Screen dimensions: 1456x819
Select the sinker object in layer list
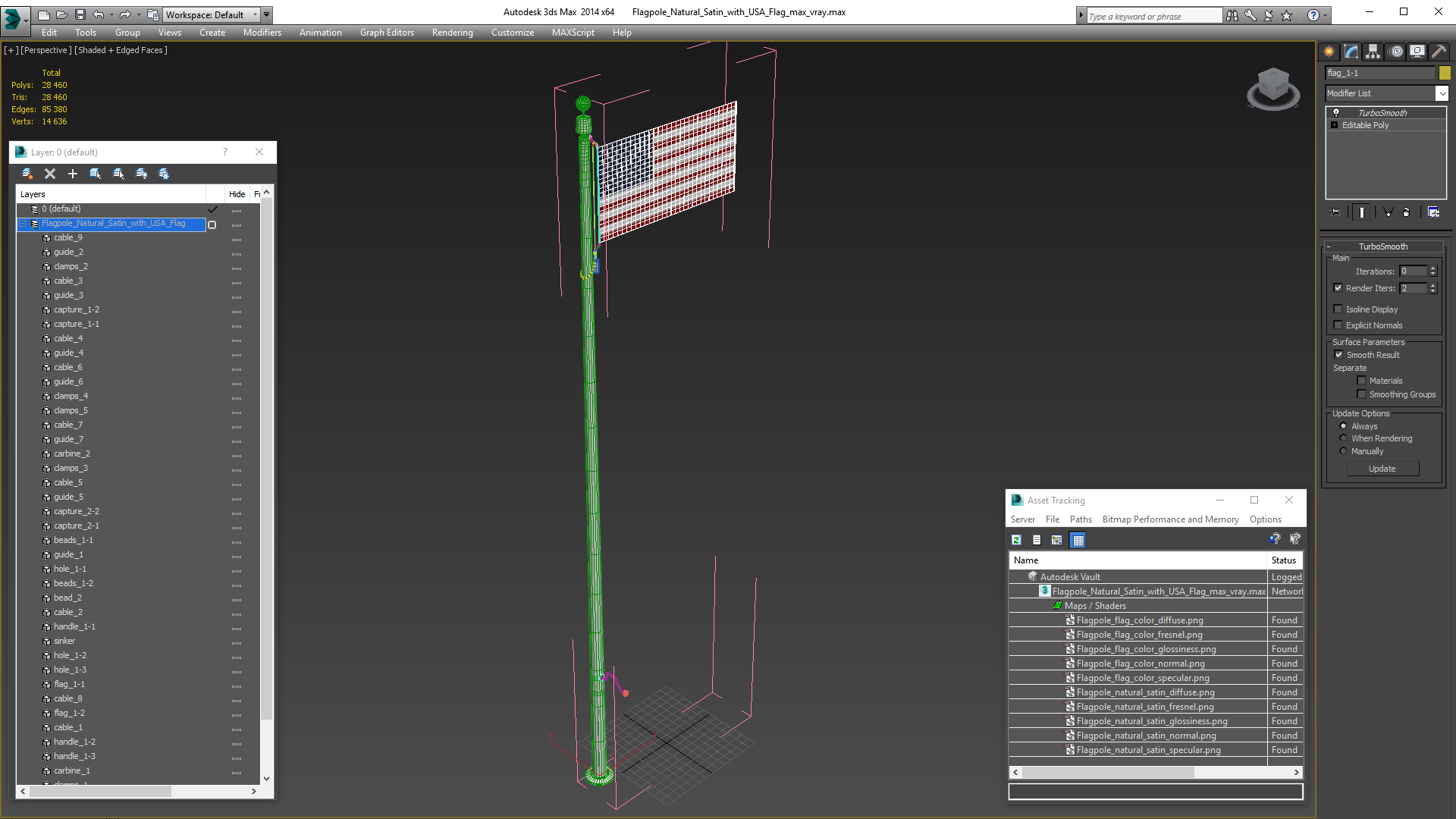[x=64, y=641]
